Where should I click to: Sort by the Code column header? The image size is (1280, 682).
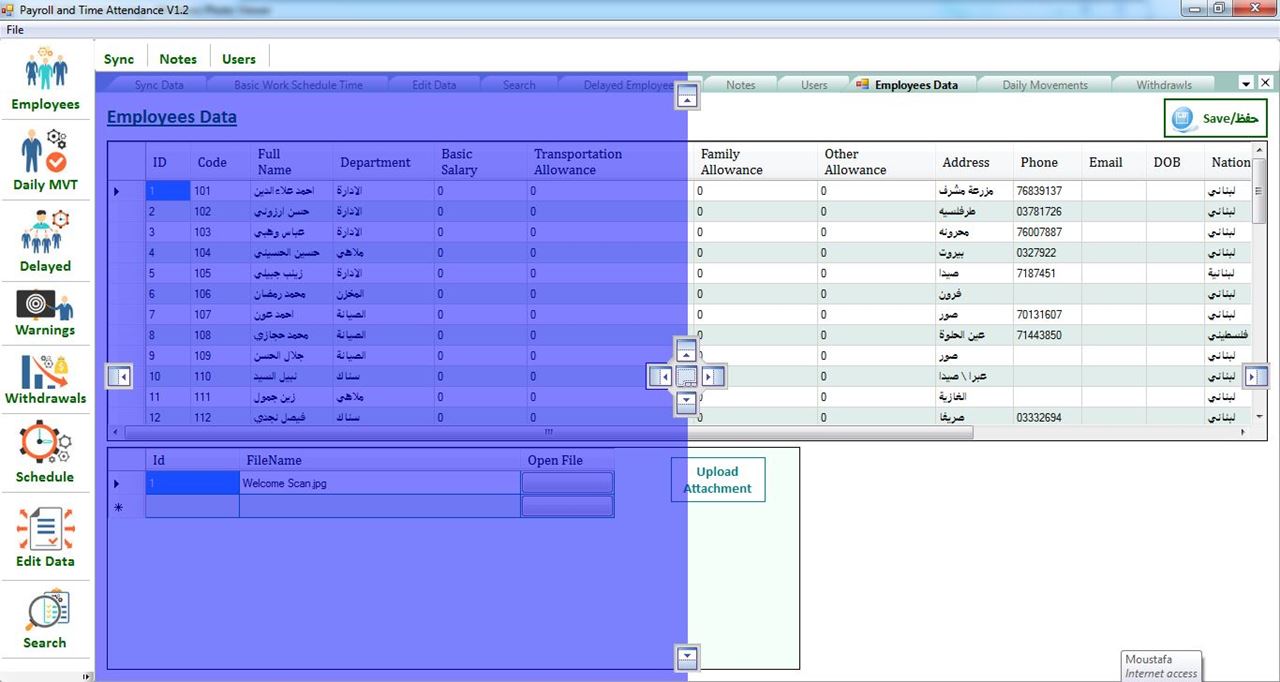coord(211,162)
